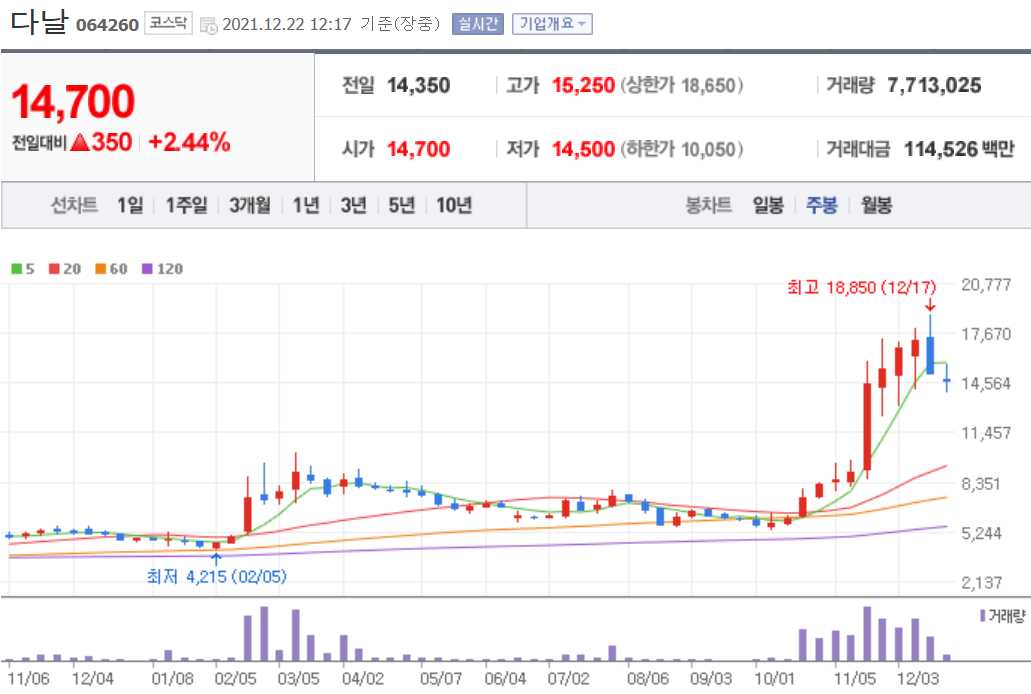
Task: Click the clock refresh icon beside the timestamp
Action: (210, 23)
